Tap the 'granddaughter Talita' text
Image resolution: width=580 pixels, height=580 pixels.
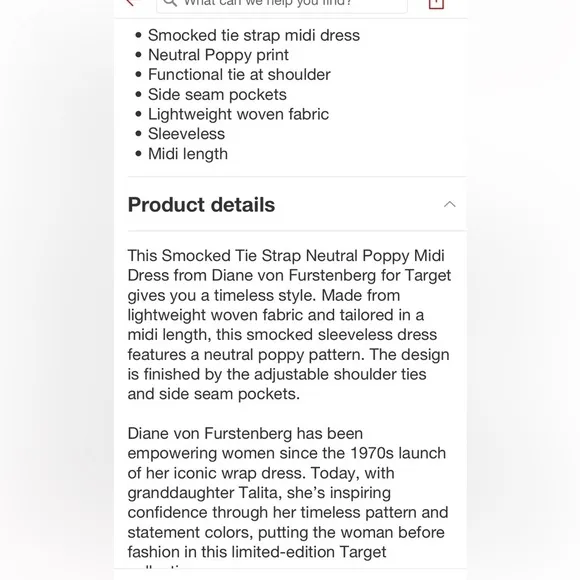pyautogui.click(x=205, y=493)
